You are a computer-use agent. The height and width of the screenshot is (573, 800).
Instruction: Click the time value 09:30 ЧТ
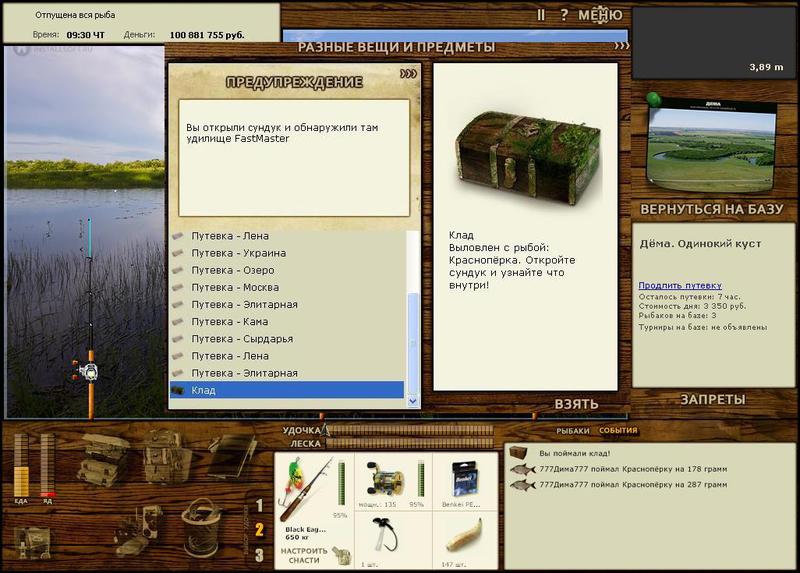pos(85,35)
